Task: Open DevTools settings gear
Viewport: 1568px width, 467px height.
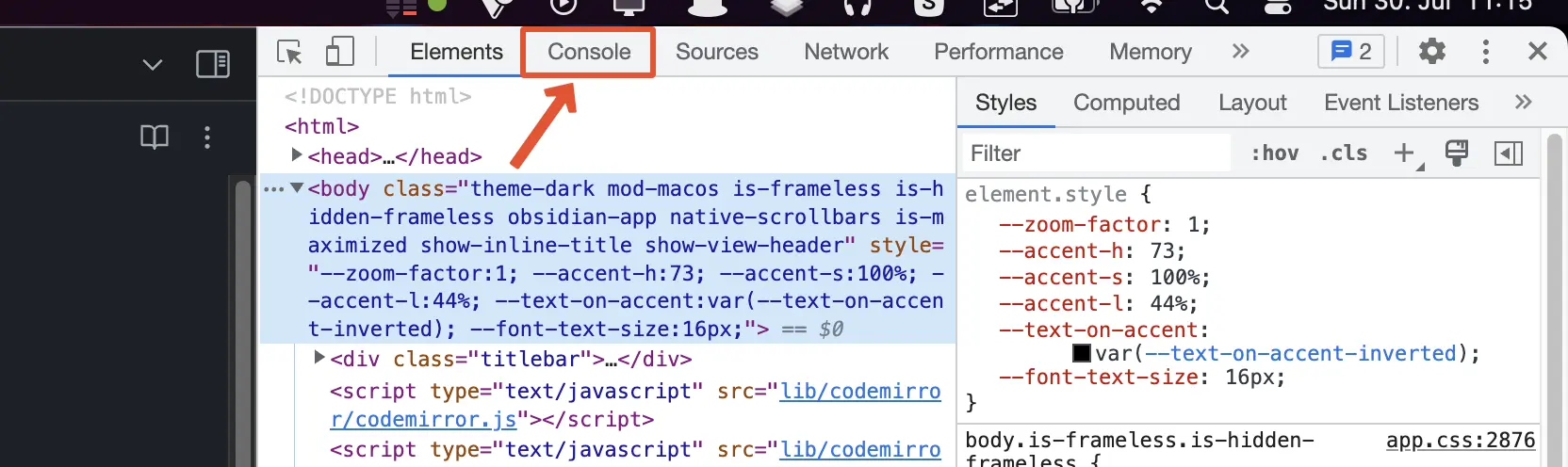Action: 1432,51
